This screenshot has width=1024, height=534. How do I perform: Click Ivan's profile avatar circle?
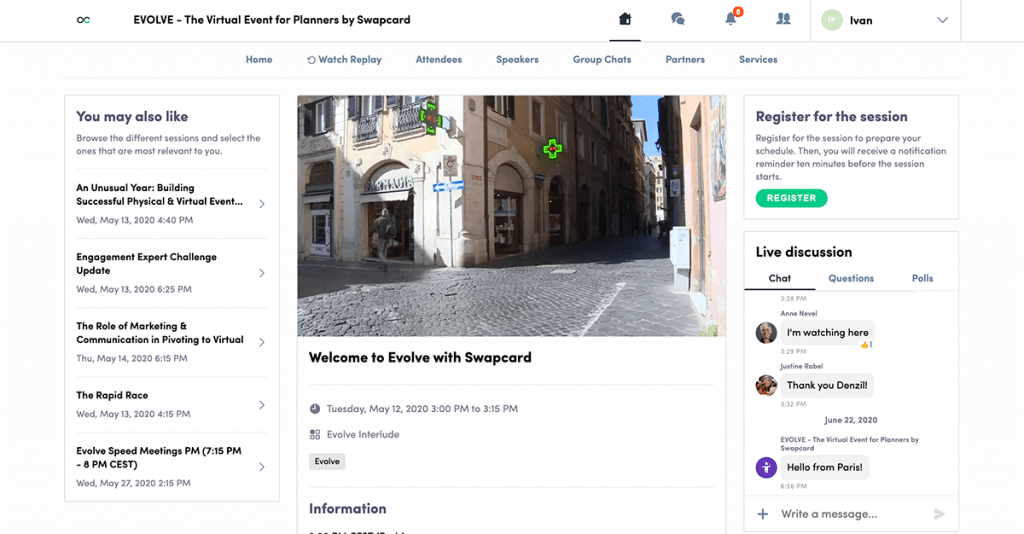832,20
